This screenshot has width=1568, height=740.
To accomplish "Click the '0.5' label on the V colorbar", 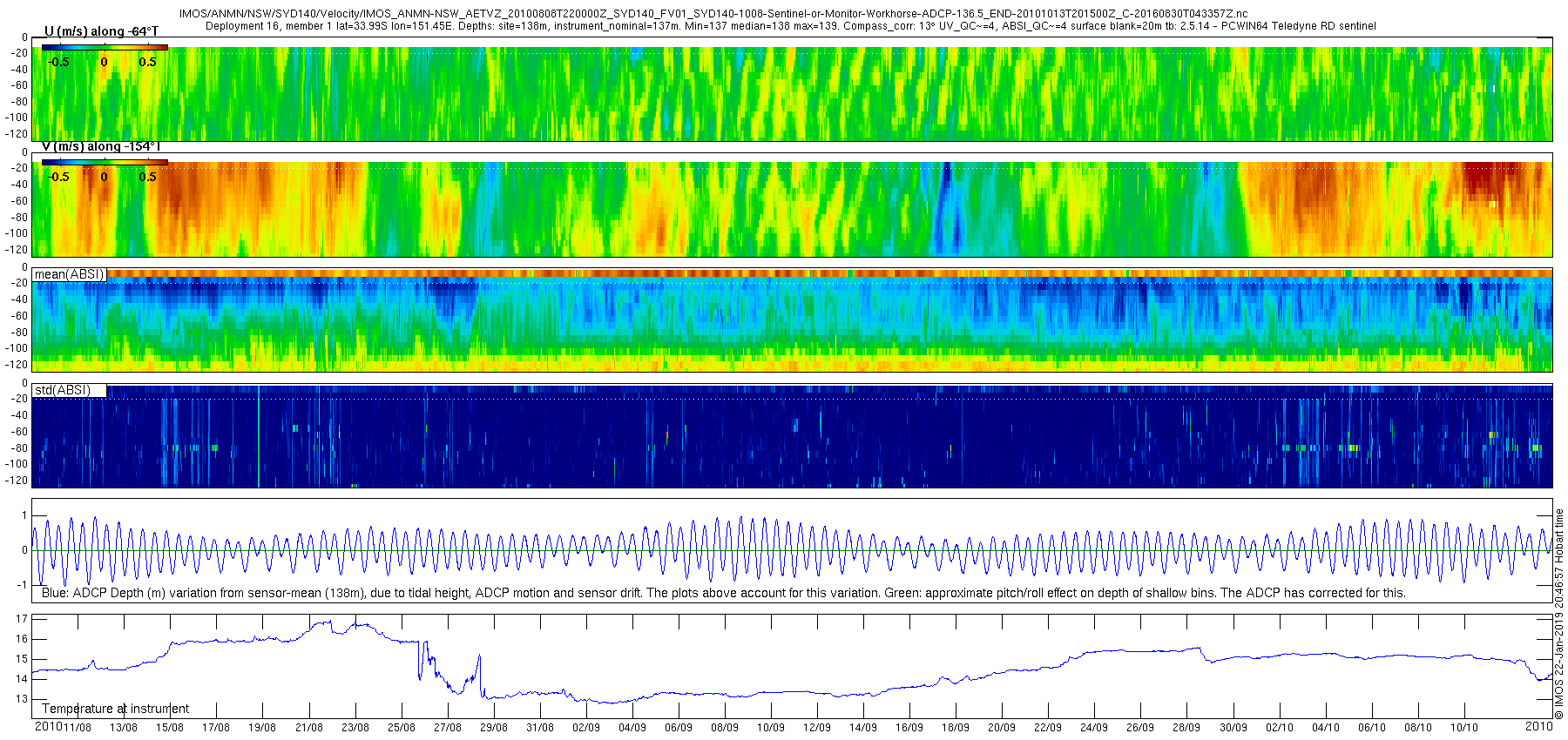I will pyautogui.click(x=148, y=177).
